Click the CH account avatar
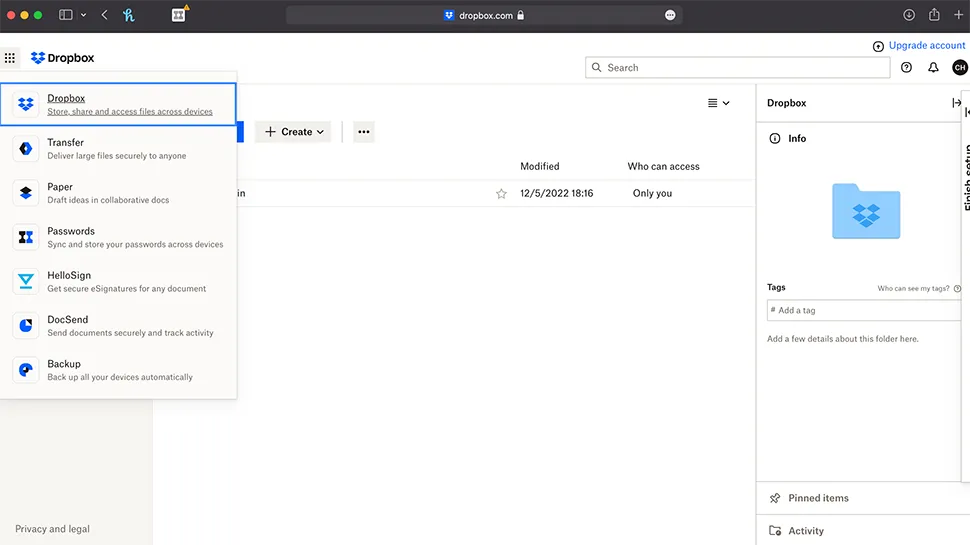The width and height of the screenshot is (970, 545). [x=959, y=68]
